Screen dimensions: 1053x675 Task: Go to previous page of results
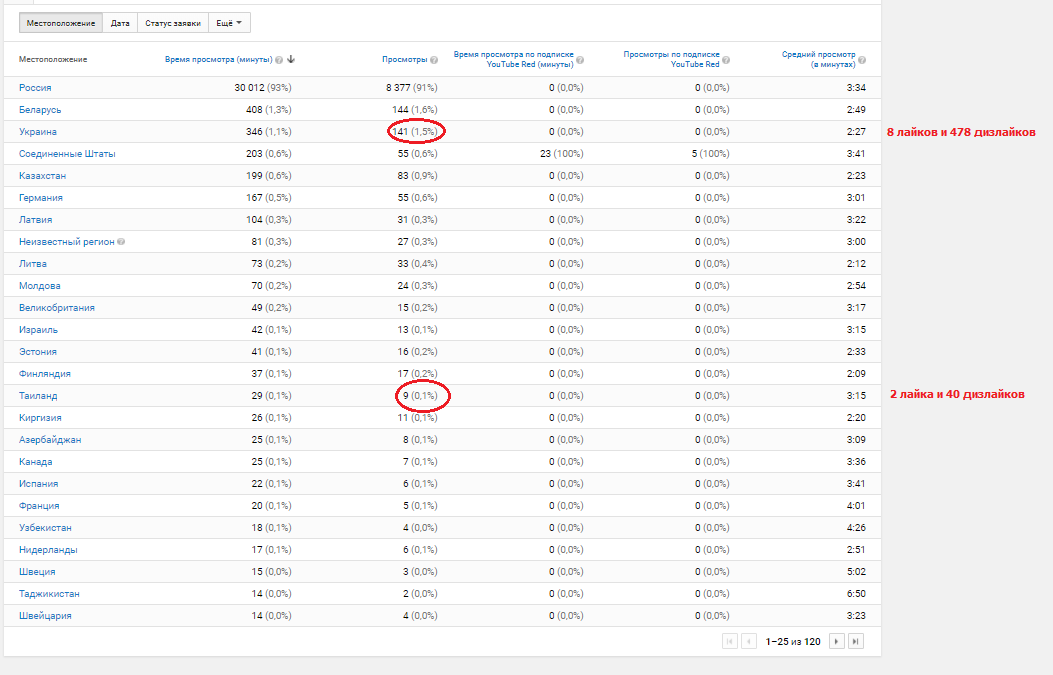(748, 641)
